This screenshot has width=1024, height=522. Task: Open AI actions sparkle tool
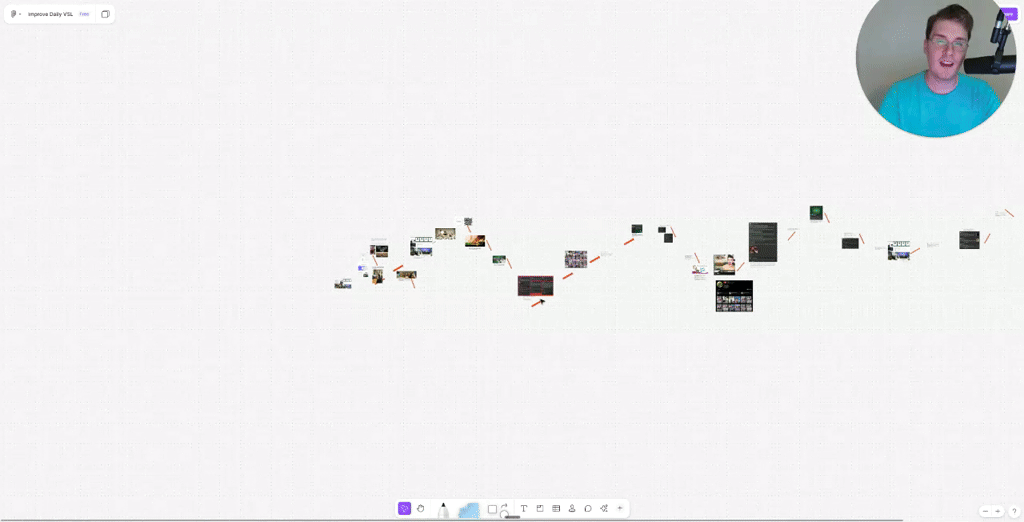[604, 508]
